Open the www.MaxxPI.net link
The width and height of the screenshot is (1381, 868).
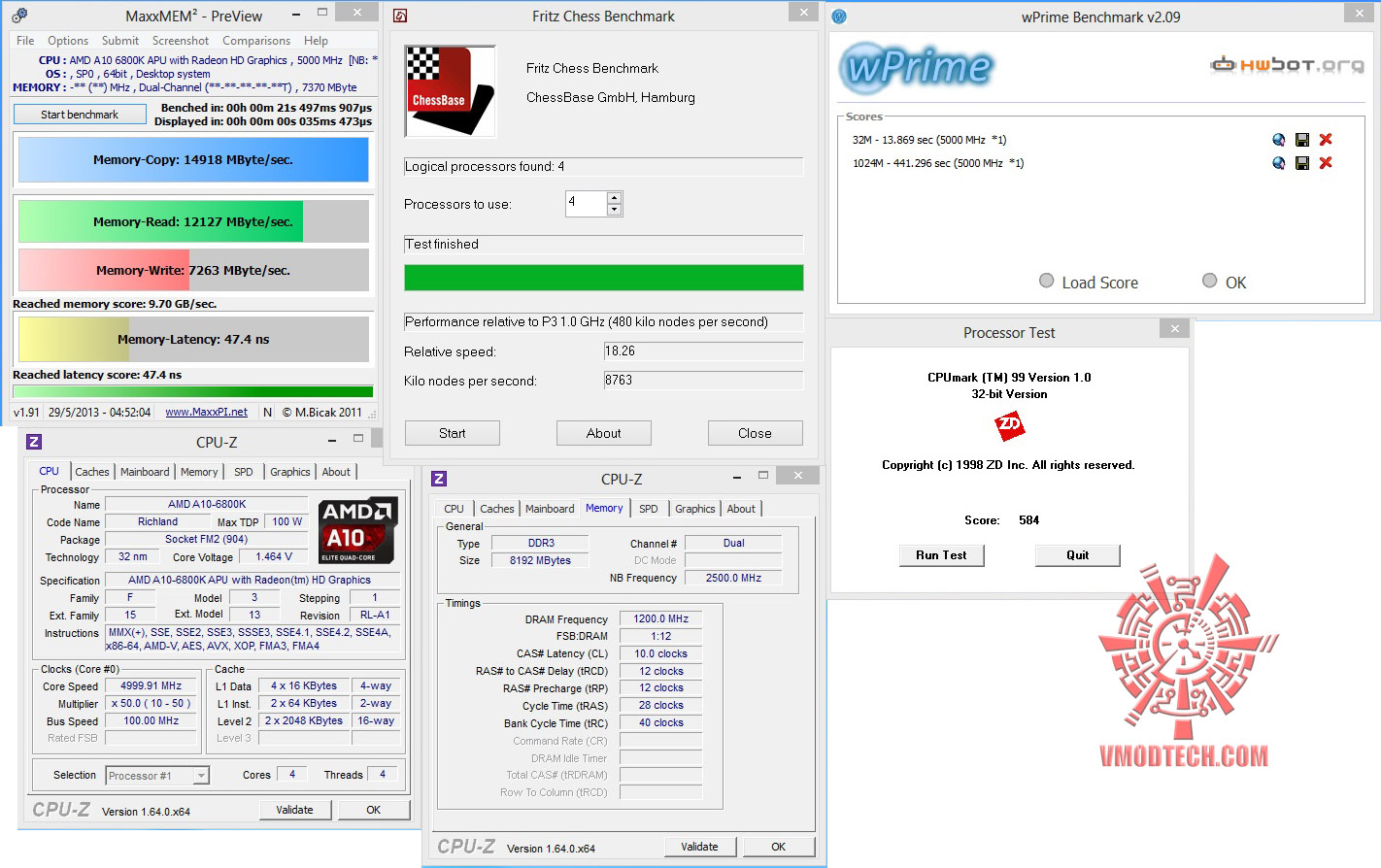pyautogui.click(x=206, y=412)
